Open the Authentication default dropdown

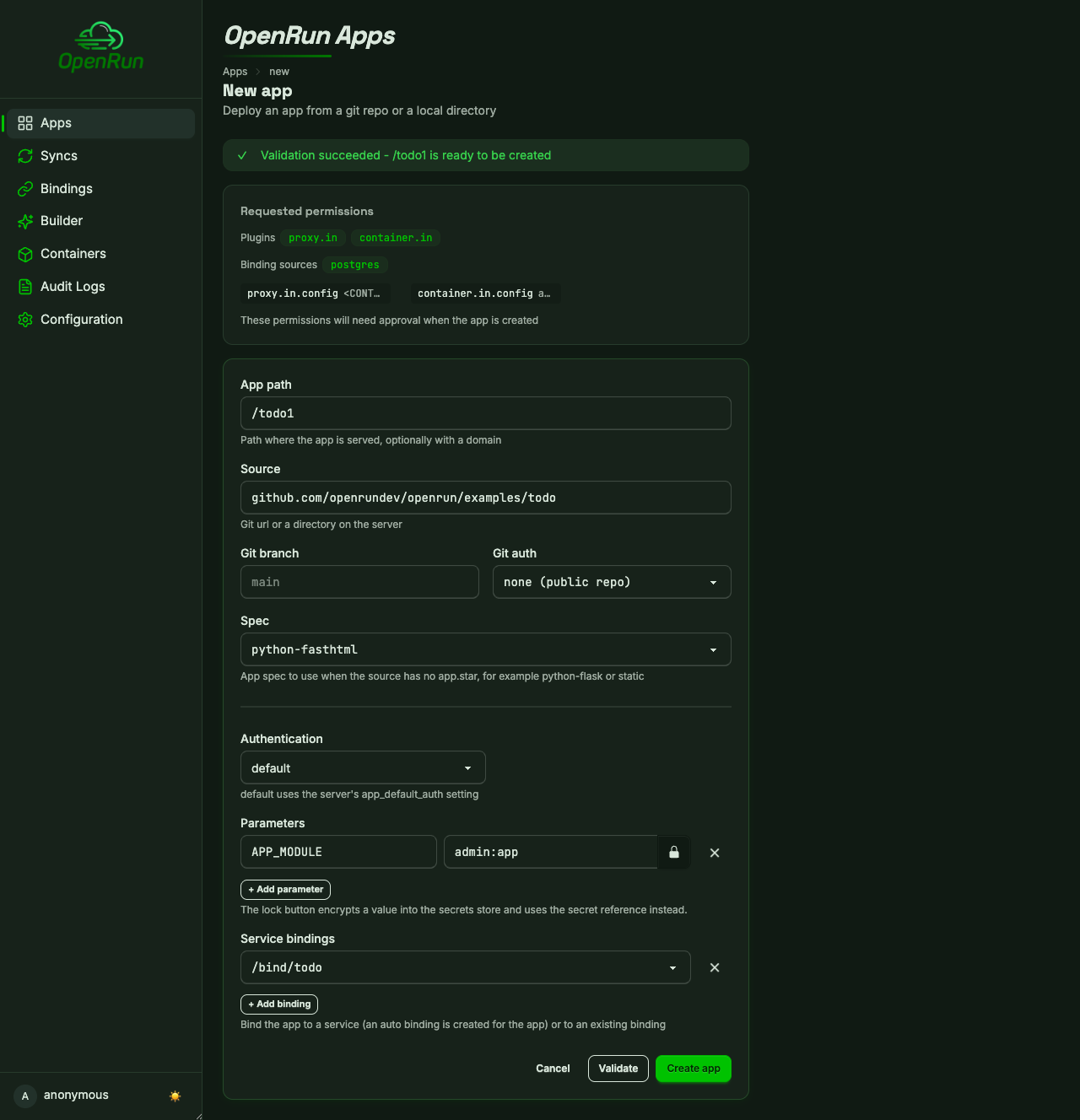tap(363, 767)
